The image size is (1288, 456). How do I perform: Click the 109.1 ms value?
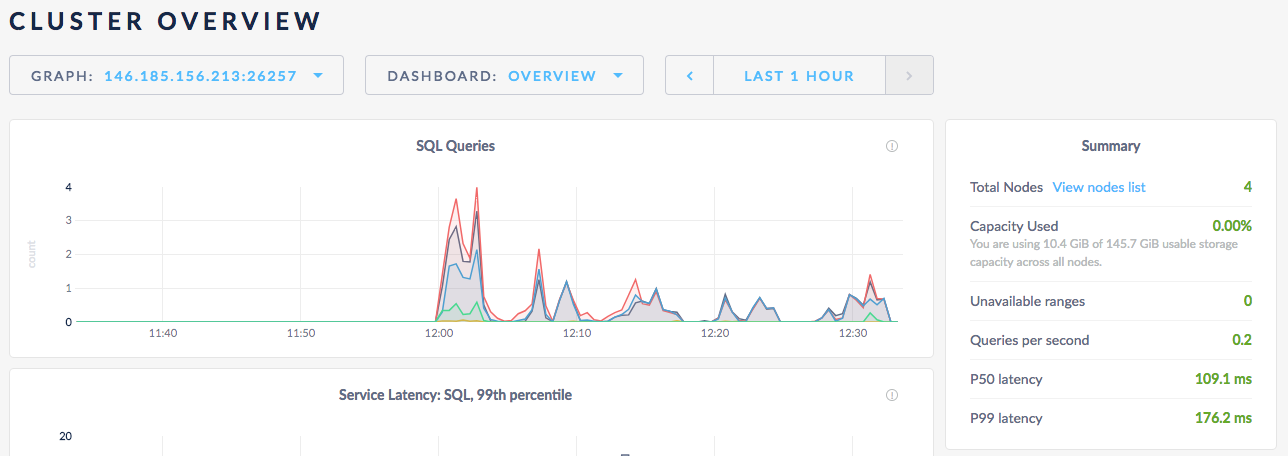(1224, 379)
